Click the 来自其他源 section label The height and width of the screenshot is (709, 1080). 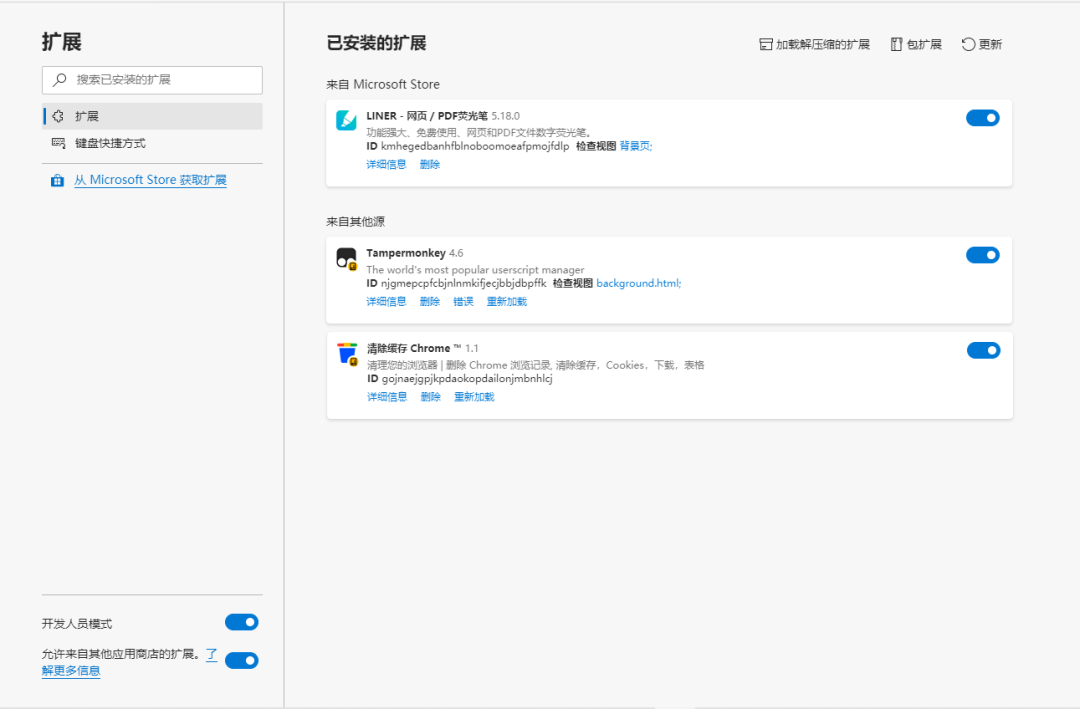coord(355,222)
